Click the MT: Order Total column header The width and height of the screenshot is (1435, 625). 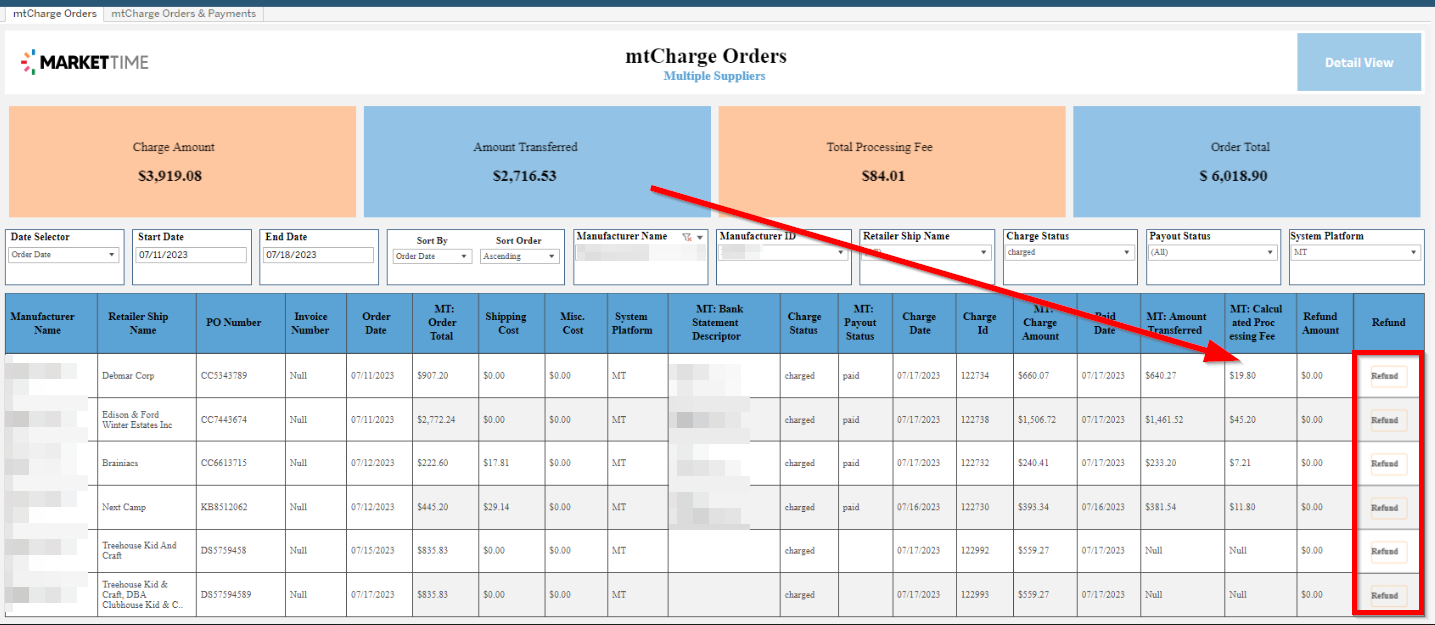pyautogui.click(x=444, y=323)
